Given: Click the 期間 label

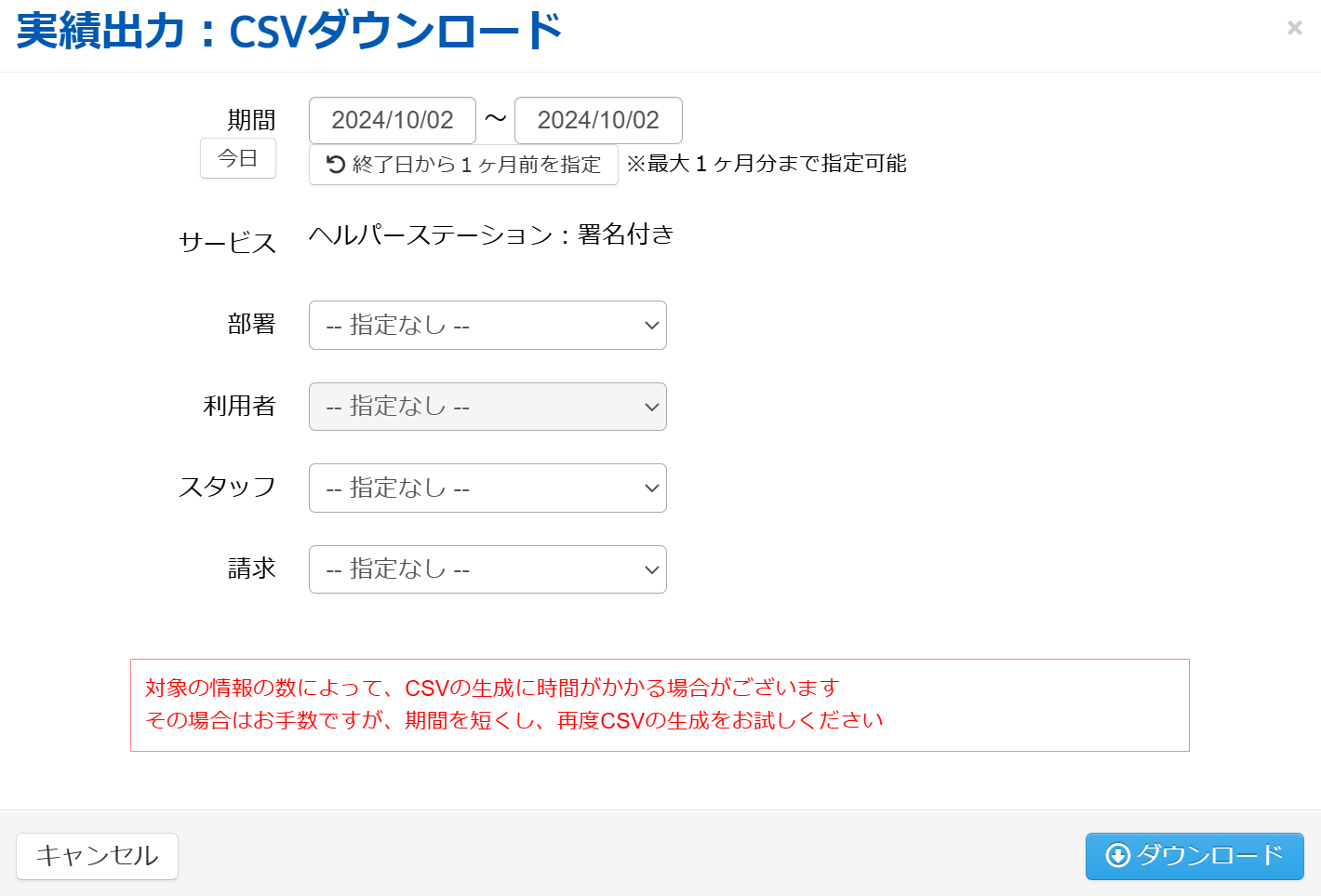Looking at the screenshot, I should pos(251,120).
